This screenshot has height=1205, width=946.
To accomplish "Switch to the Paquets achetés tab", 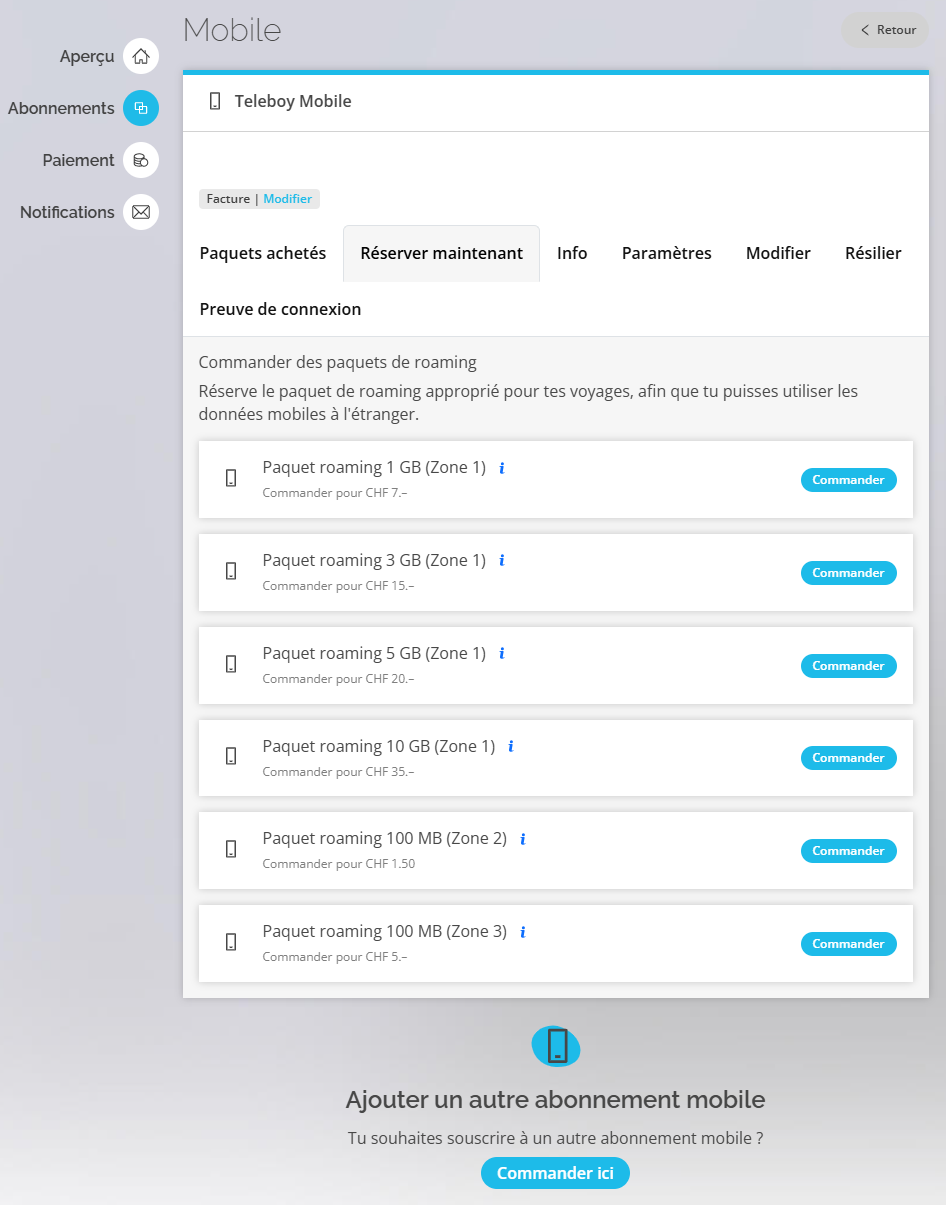I will click(263, 253).
